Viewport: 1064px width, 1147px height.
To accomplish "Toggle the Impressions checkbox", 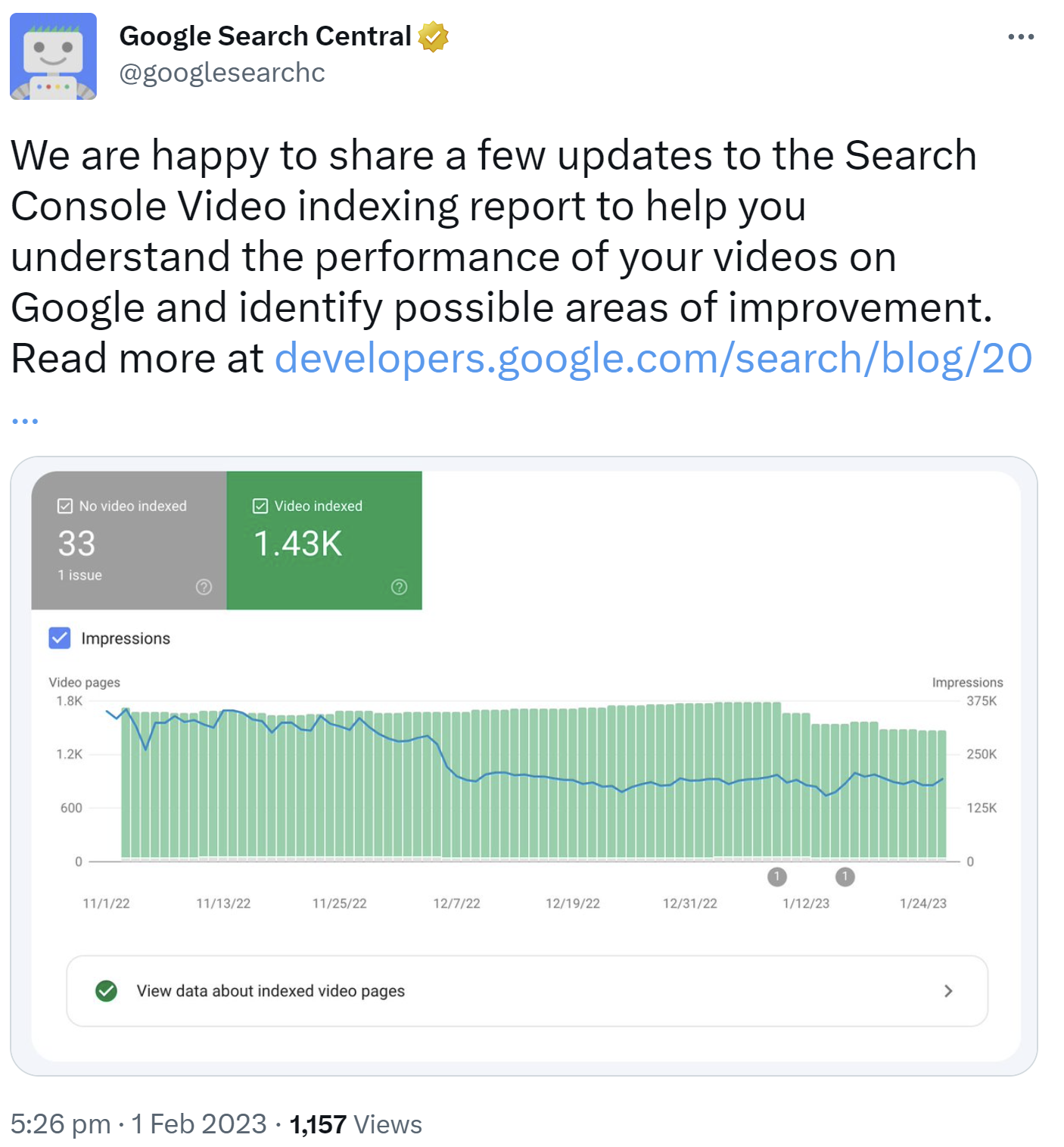I will pos(59,638).
